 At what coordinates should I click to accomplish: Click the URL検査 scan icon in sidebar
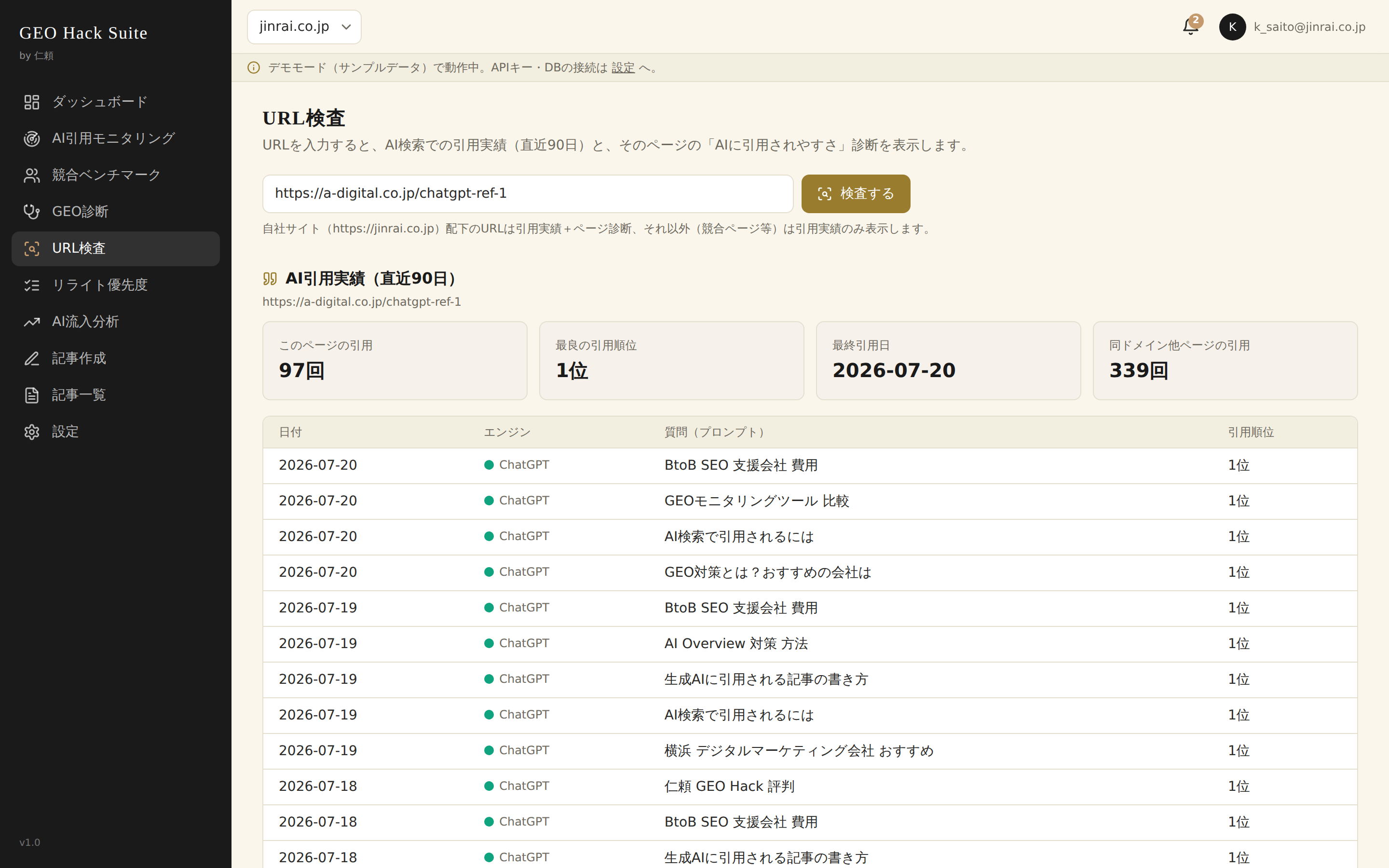point(31,248)
